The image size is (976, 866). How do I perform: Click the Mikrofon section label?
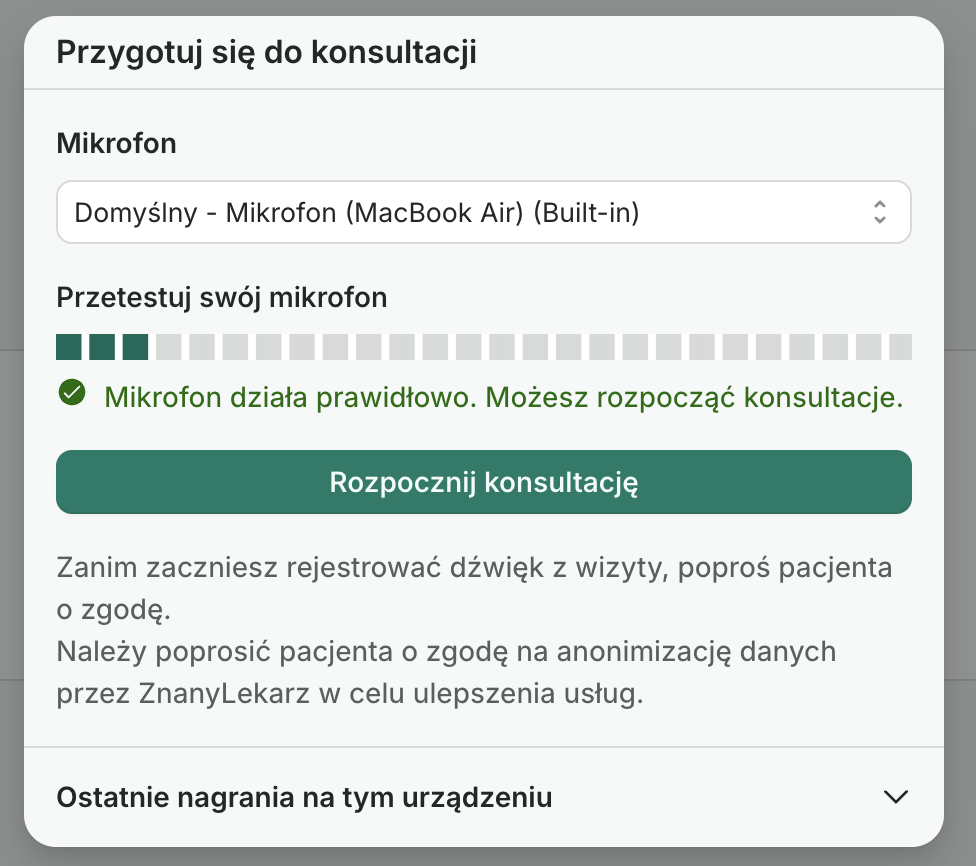coord(116,143)
